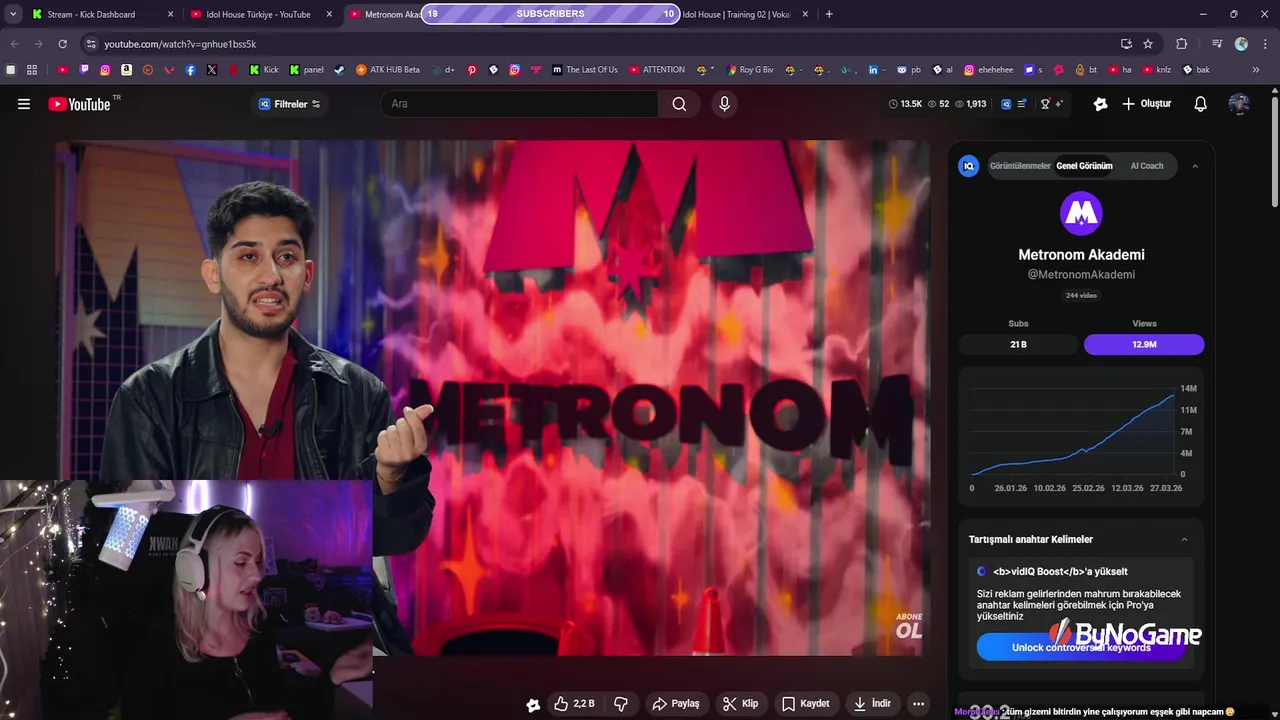Image resolution: width=1280 pixels, height=720 pixels.
Task: Focus the Ara search field
Action: click(x=520, y=104)
